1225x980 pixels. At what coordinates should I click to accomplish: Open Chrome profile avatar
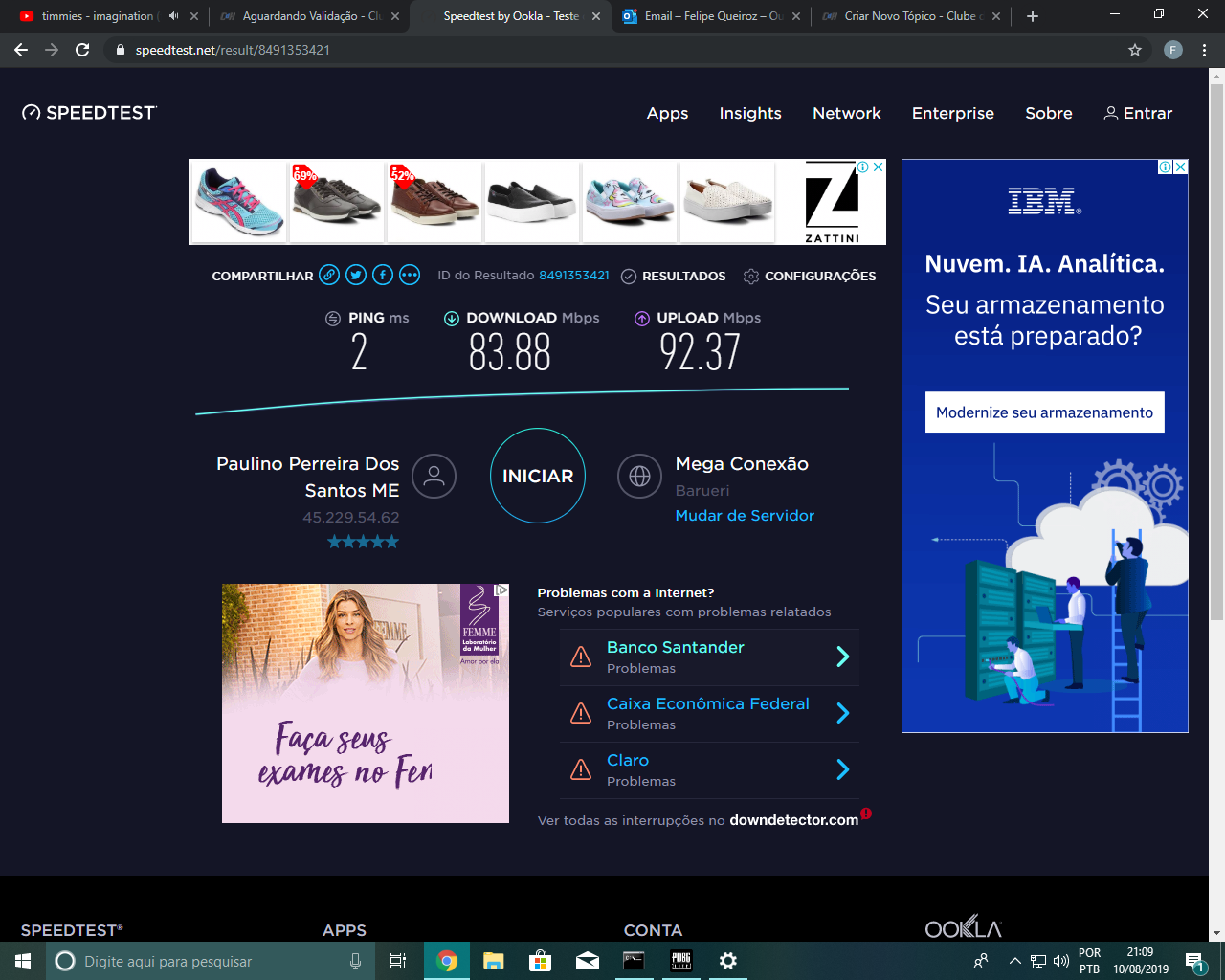point(1173,50)
